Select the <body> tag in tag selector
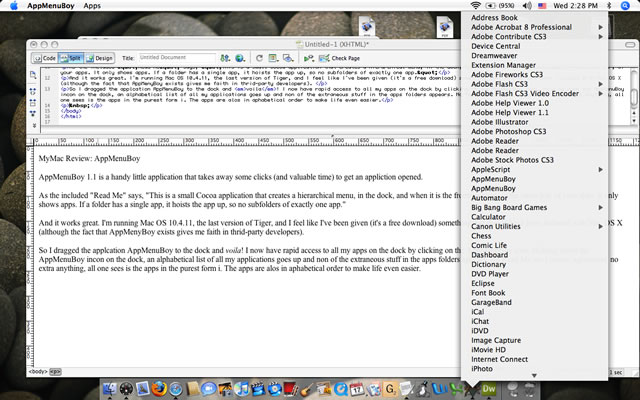 coord(38,372)
